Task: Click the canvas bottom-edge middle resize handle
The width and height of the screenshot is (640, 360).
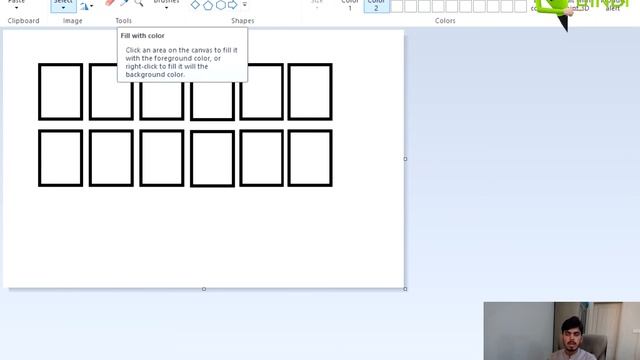Action: [x=204, y=289]
